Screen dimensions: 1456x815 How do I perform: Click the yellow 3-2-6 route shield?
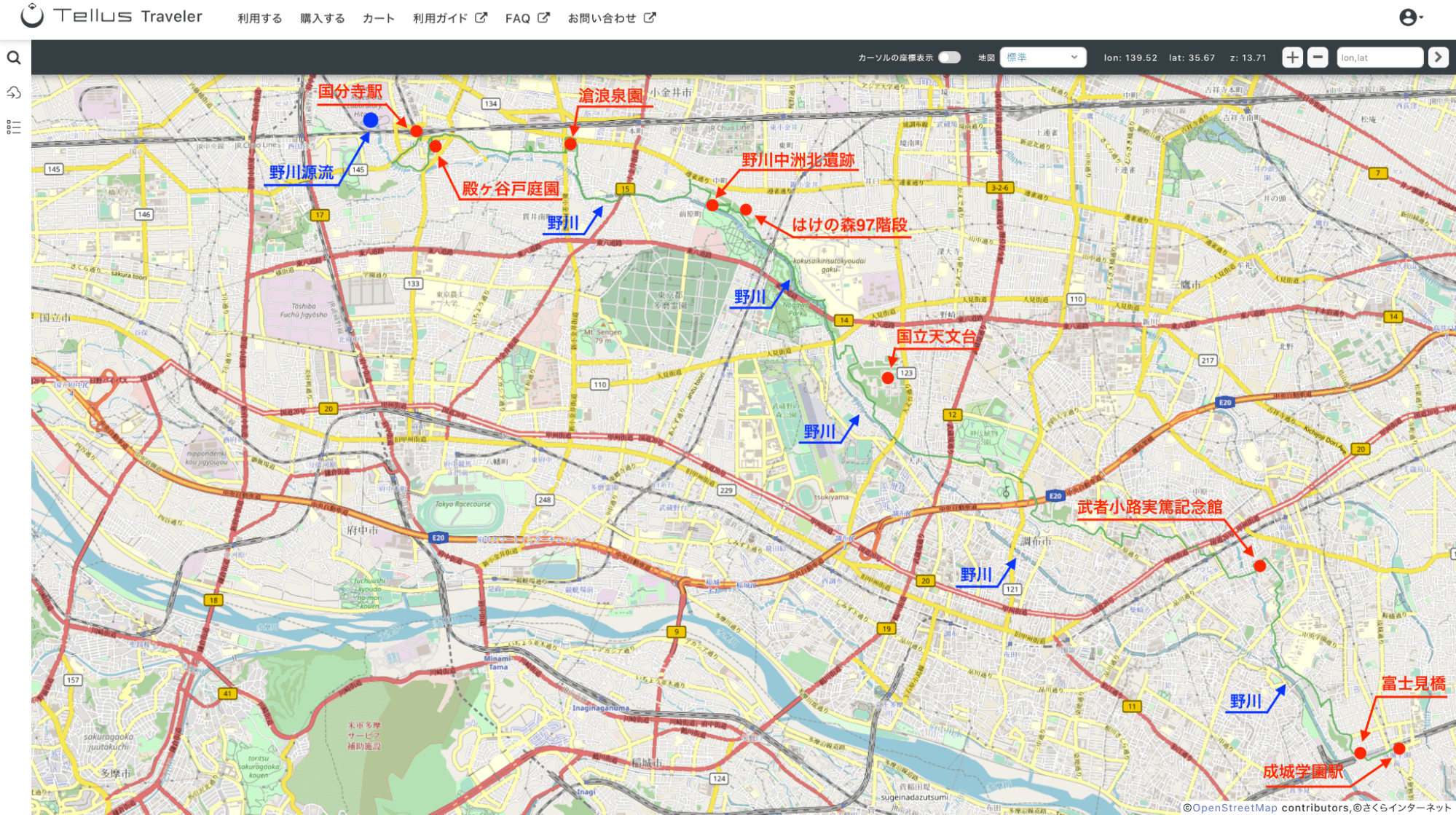(1000, 188)
